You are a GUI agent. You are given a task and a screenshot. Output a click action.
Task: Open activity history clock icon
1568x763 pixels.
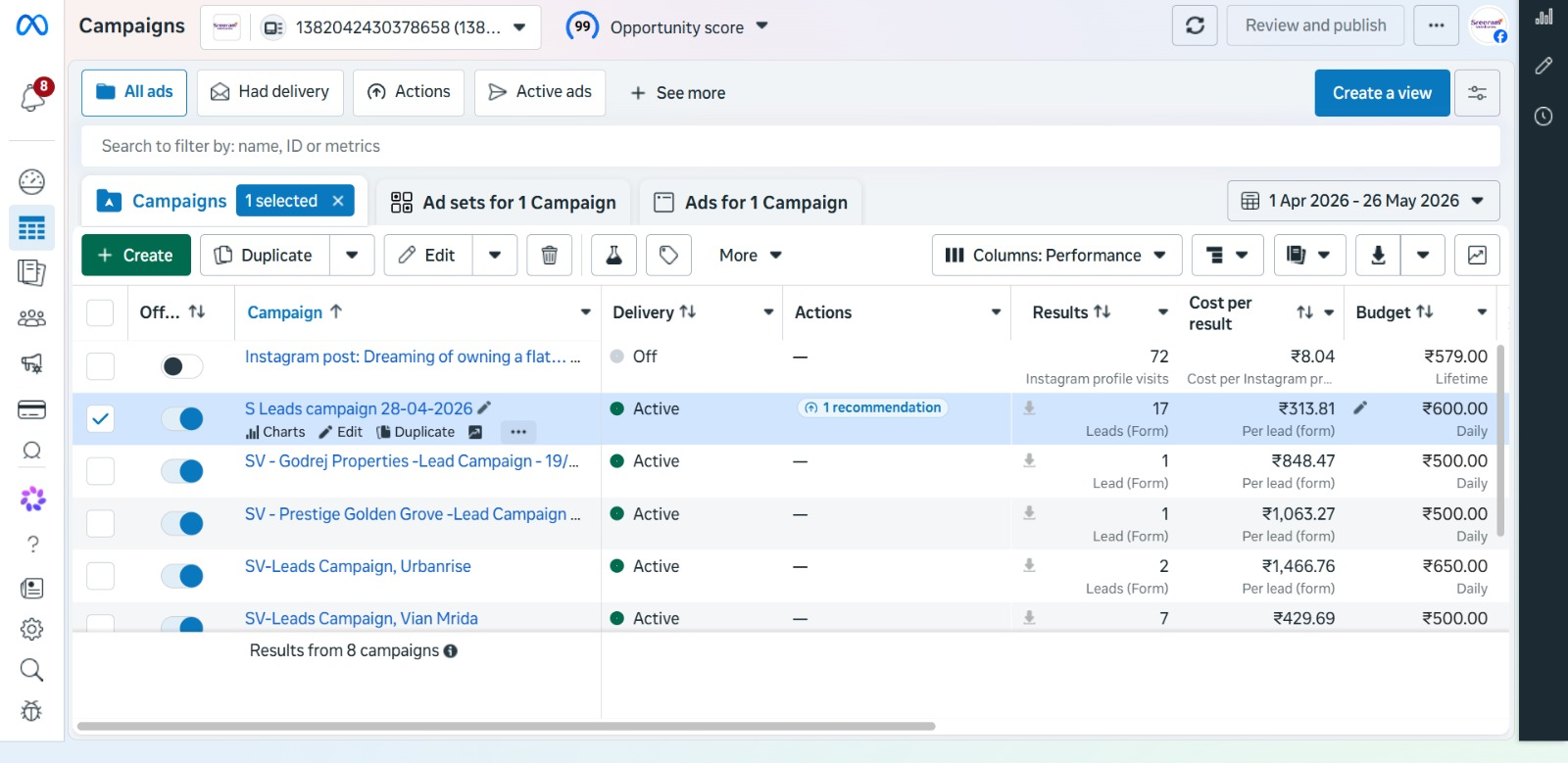pyautogui.click(x=1543, y=117)
